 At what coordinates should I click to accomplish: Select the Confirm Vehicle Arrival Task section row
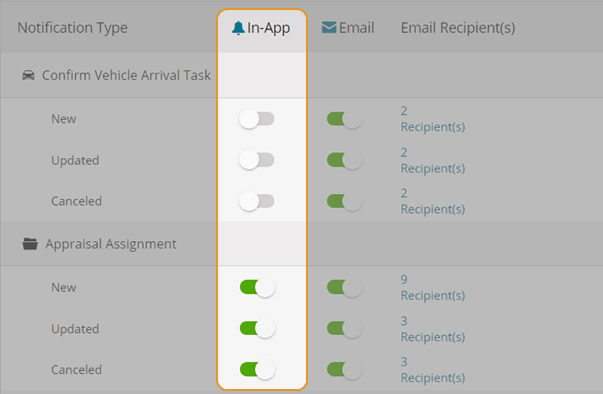click(302, 75)
